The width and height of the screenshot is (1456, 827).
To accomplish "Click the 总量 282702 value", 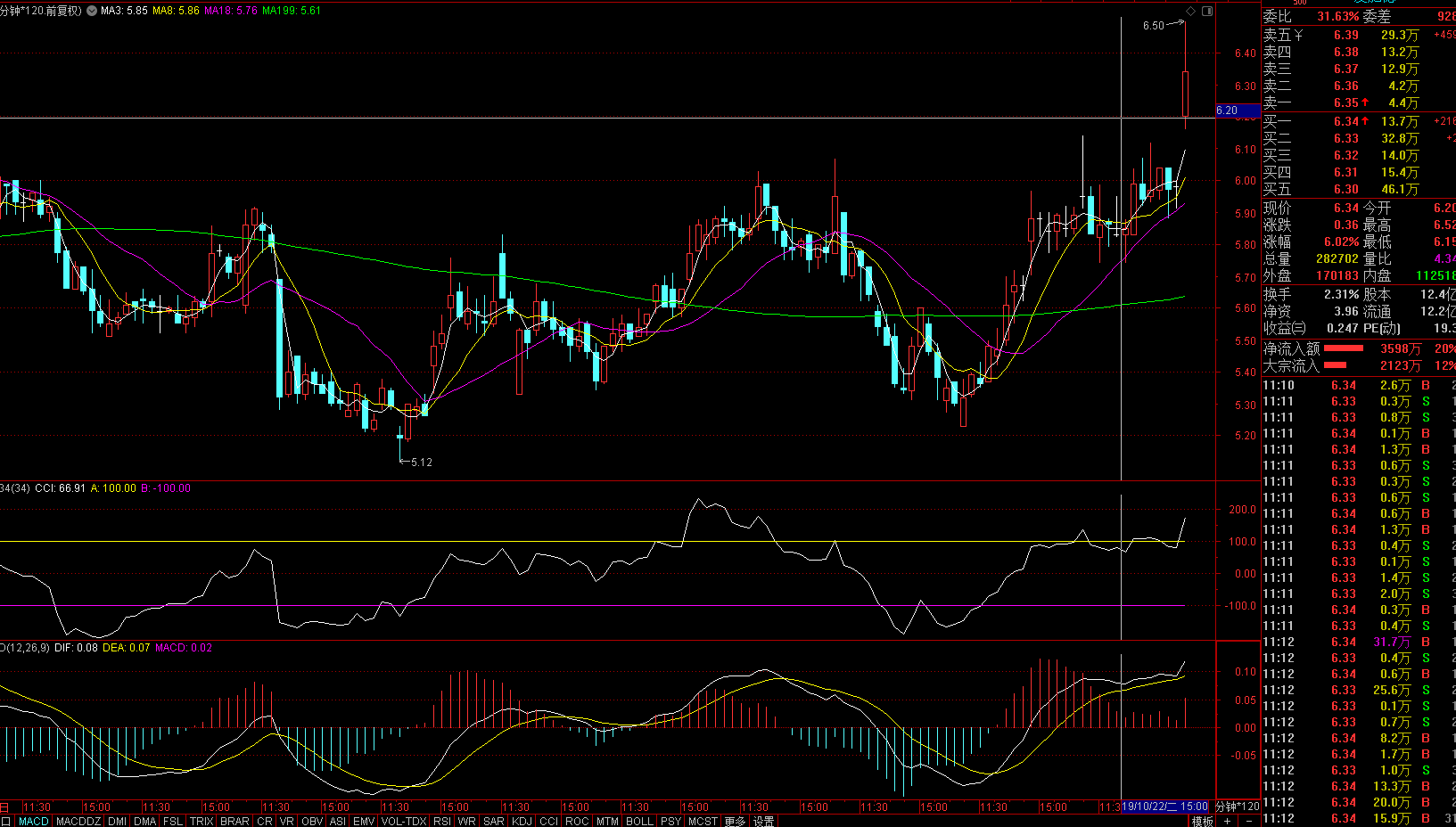I will click(x=1337, y=259).
